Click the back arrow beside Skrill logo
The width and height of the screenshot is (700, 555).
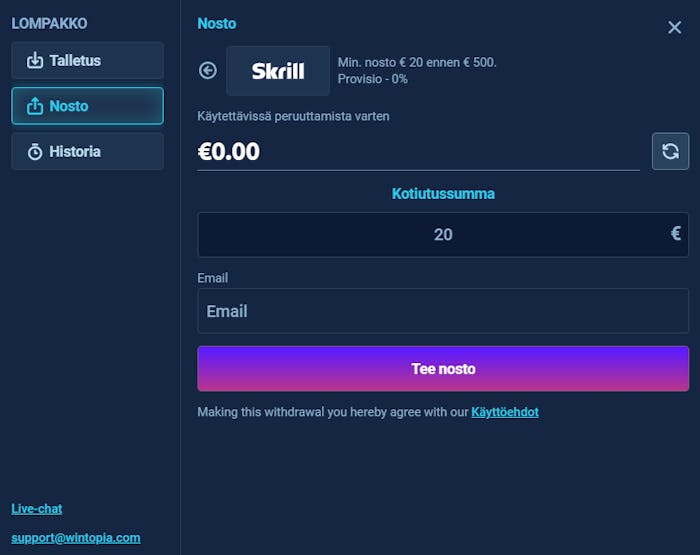tap(208, 70)
